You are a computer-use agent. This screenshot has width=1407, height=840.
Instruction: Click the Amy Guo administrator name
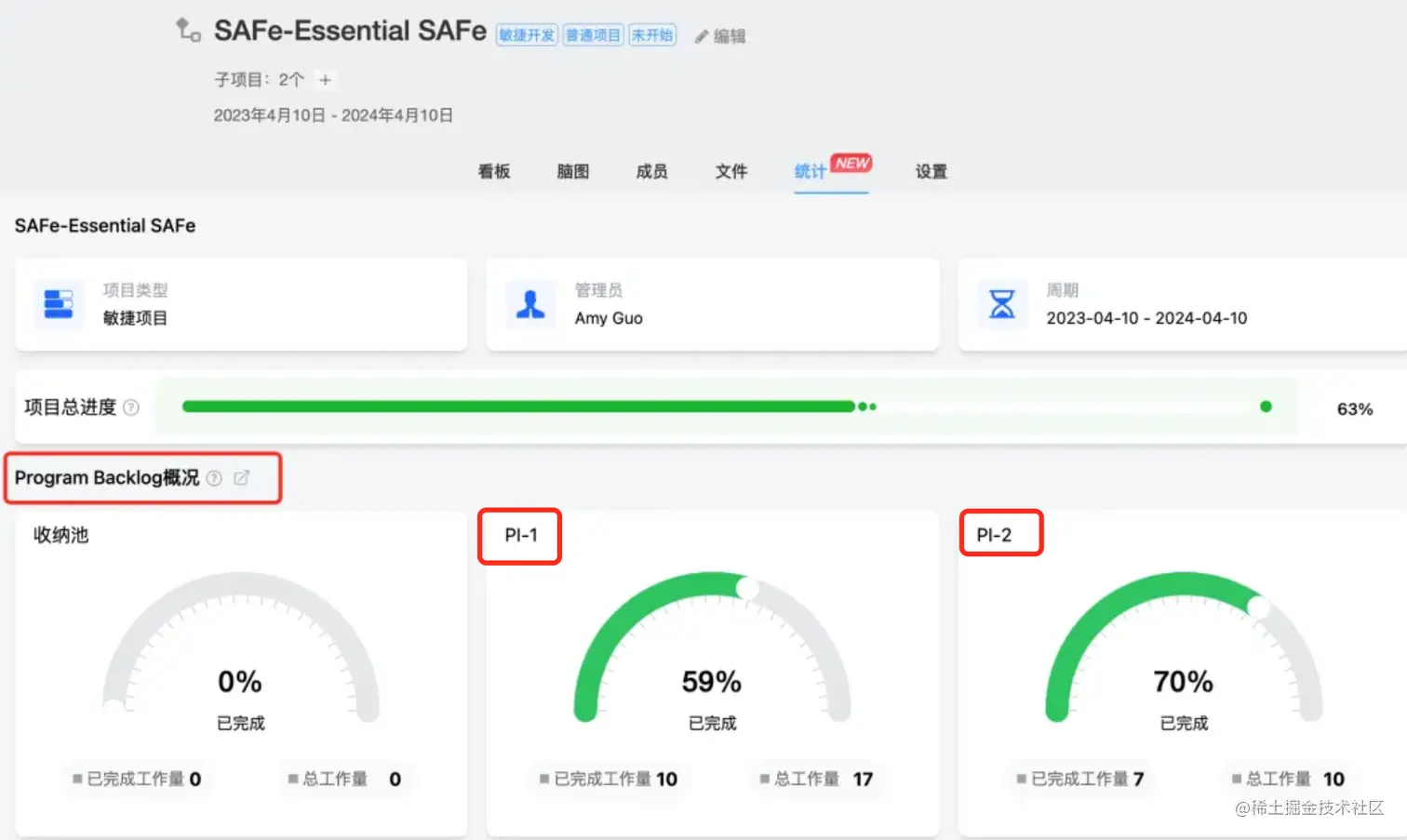tap(609, 318)
